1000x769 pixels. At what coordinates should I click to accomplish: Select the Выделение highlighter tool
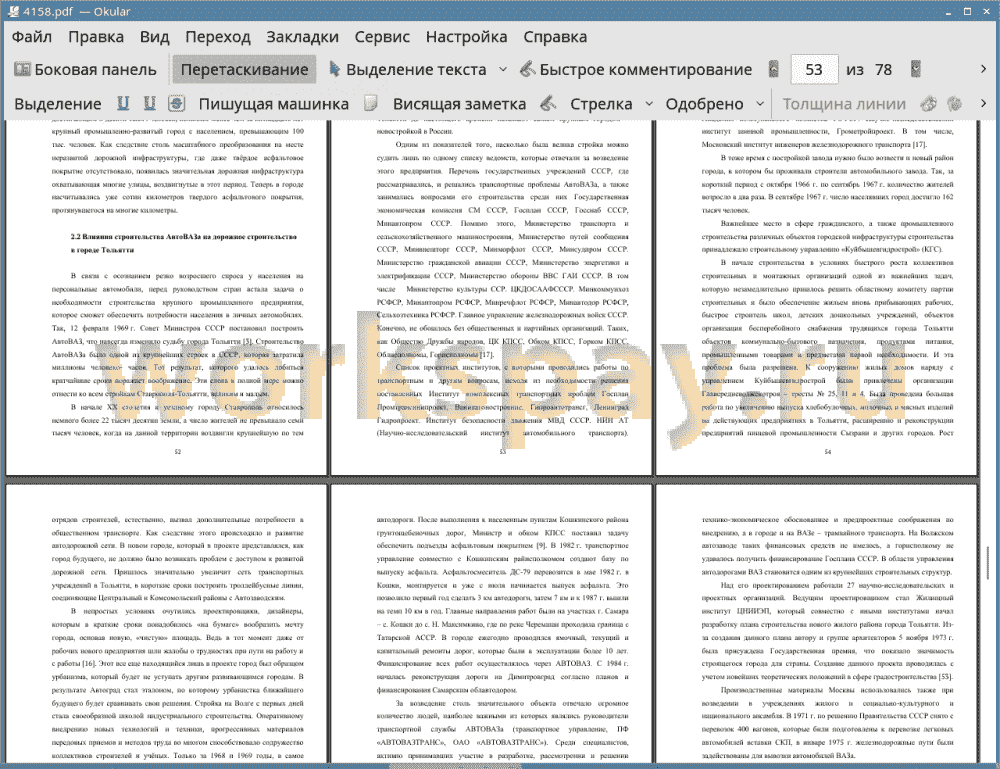[57, 104]
